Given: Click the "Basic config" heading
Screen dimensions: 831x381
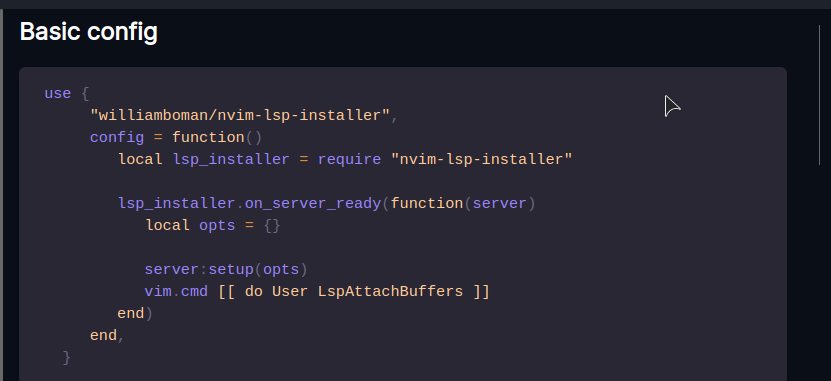Looking at the screenshot, I should tap(89, 32).
